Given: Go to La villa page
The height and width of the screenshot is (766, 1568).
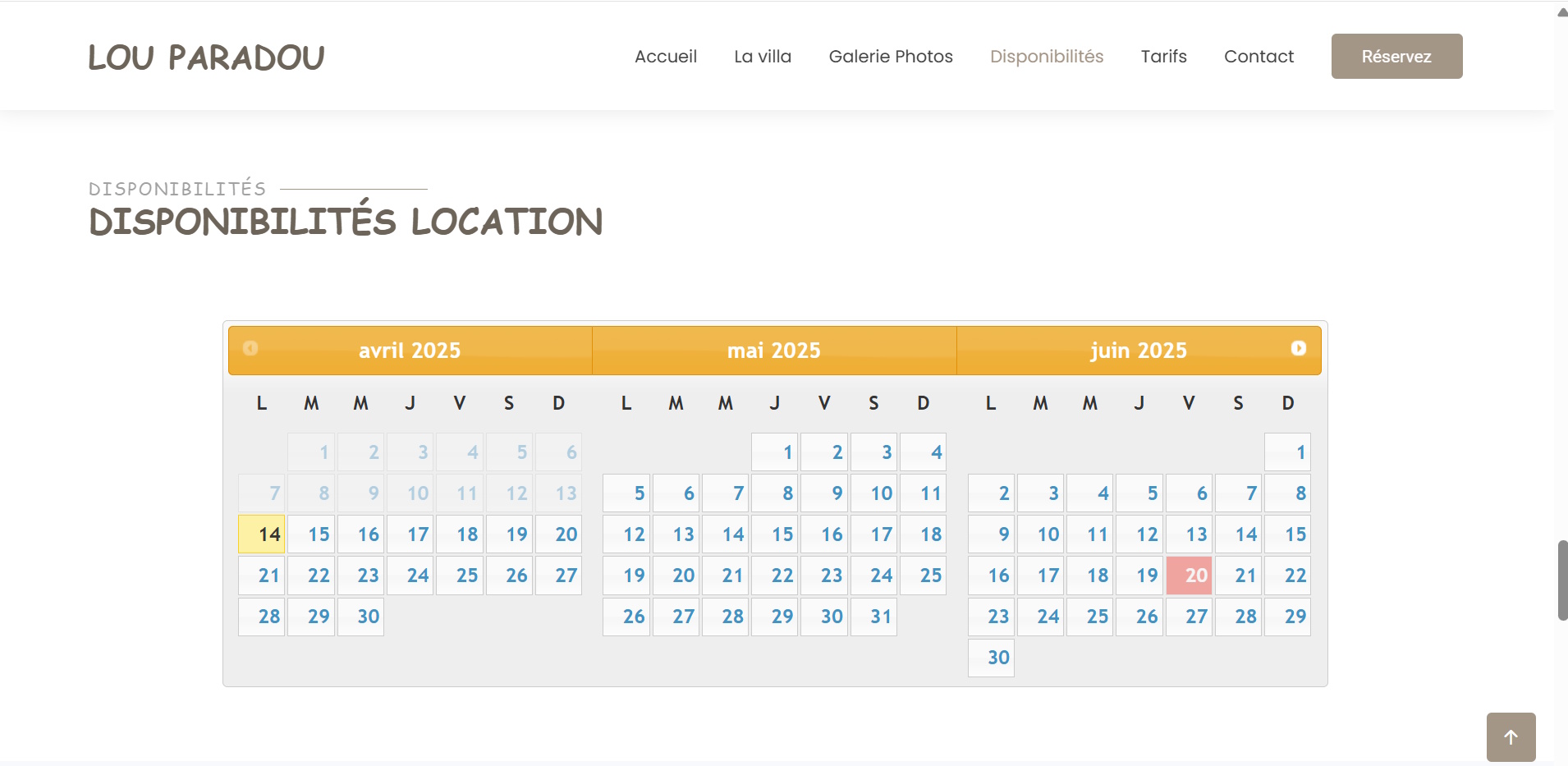Looking at the screenshot, I should [x=762, y=57].
